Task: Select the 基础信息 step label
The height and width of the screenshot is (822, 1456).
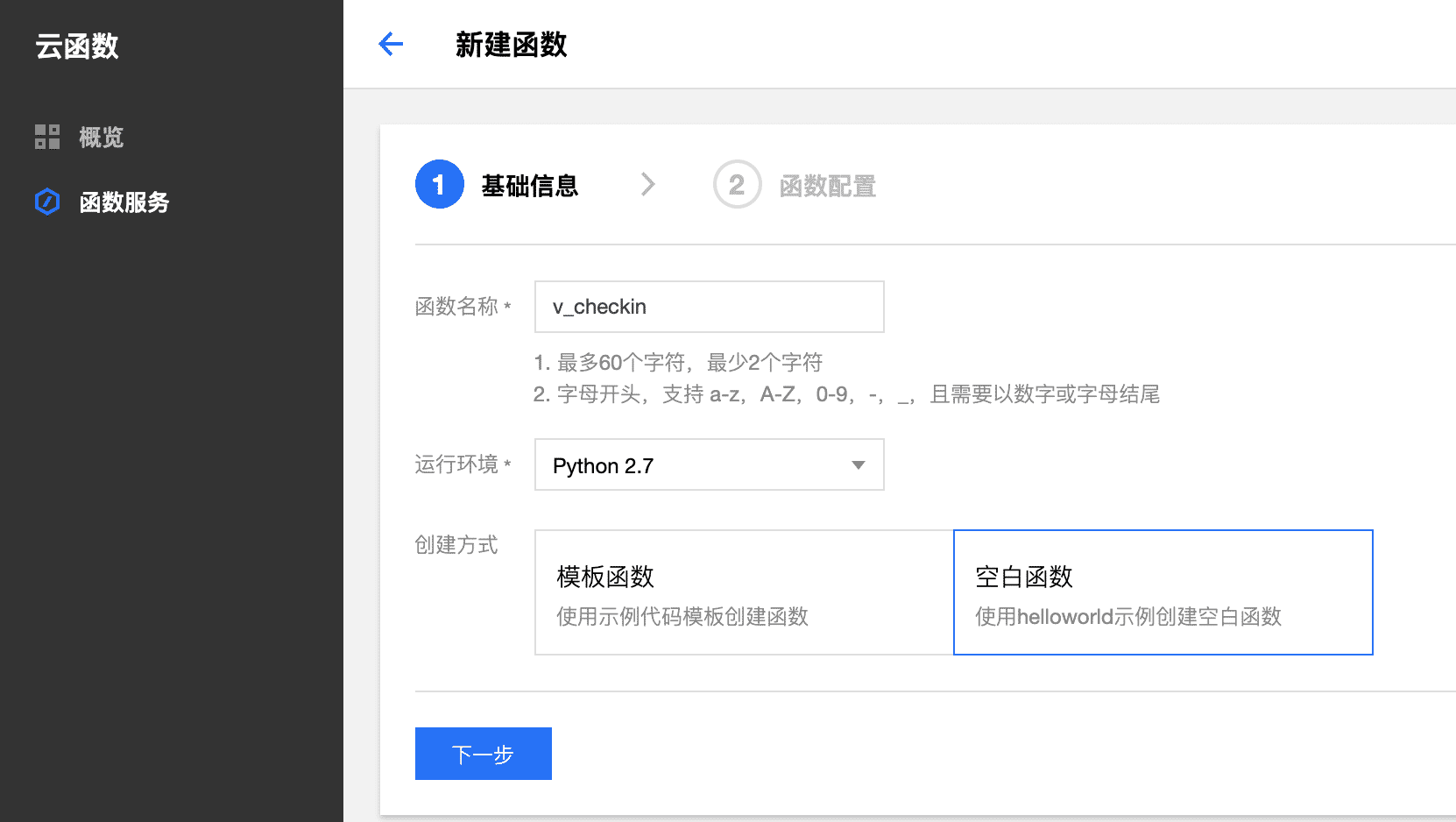Action: pos(530,186)
